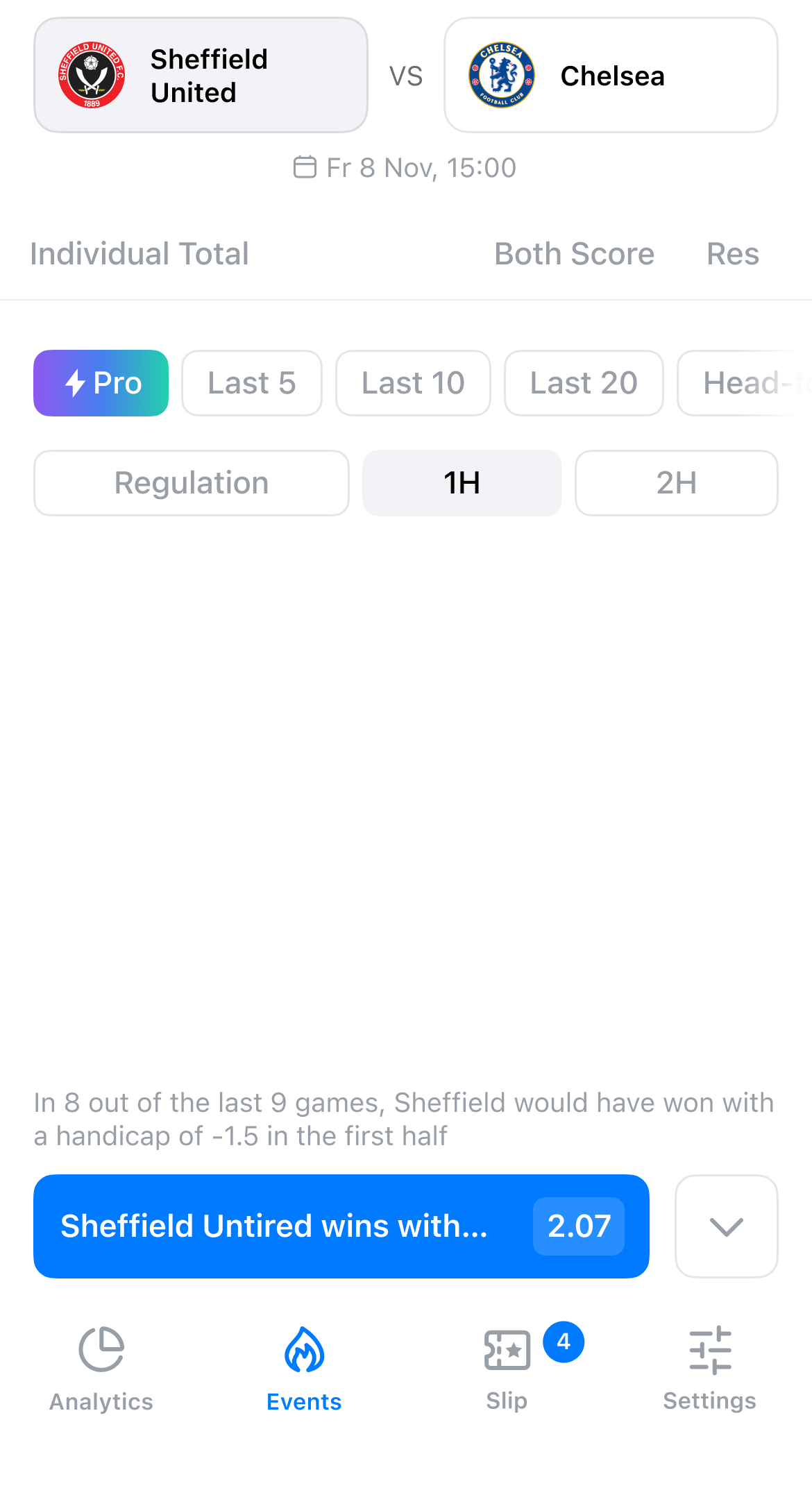
Task: Select the Chelsea team card
Action: pyautogui.click(x=611, y=75)
